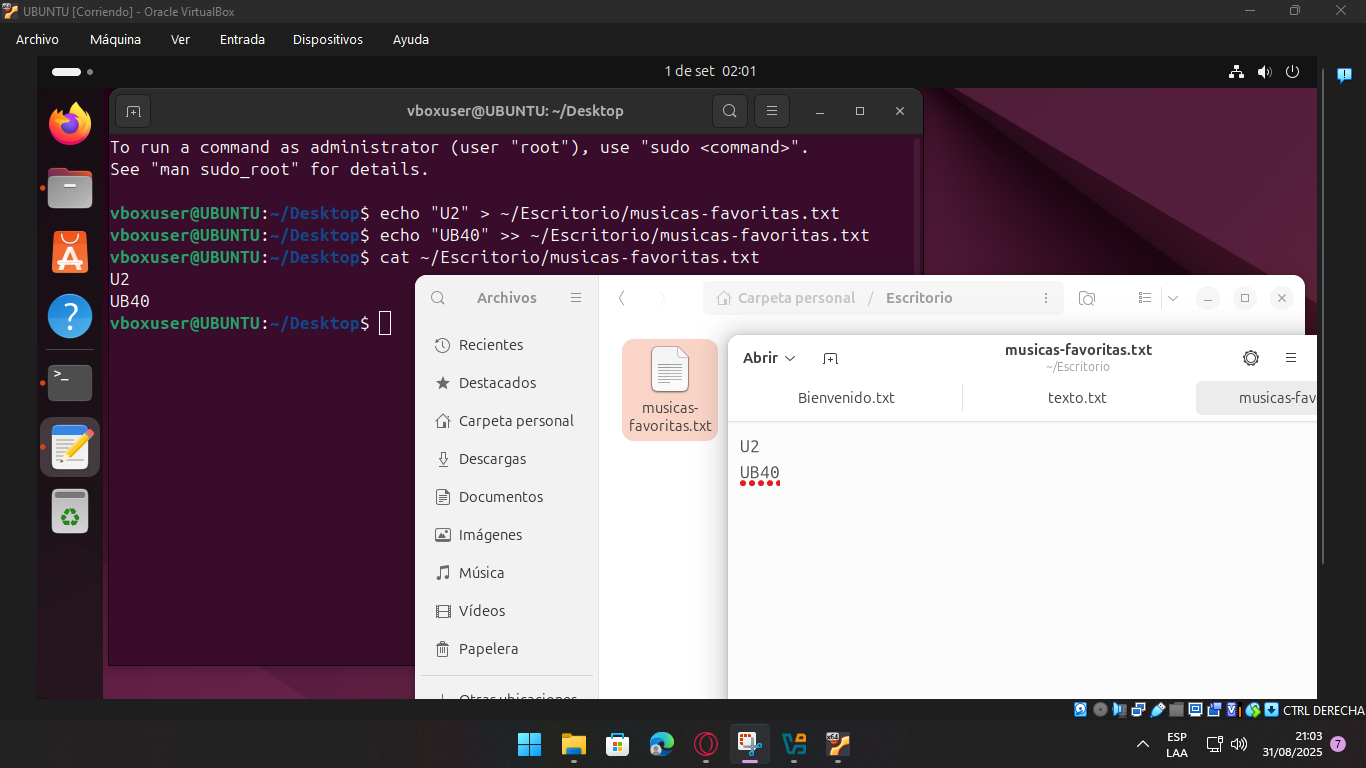1366x768 pixels.
Task: Open Descargas folder in sidebar
Action: [x=509, y=459]
